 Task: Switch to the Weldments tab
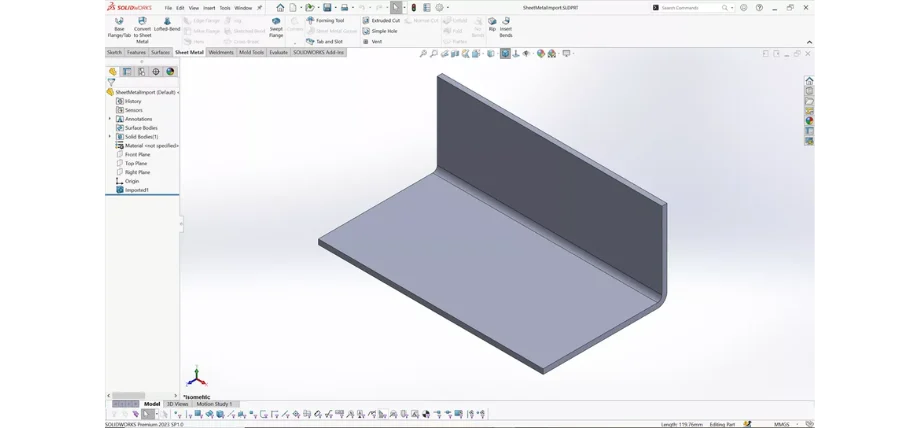[x=221, y=52]
